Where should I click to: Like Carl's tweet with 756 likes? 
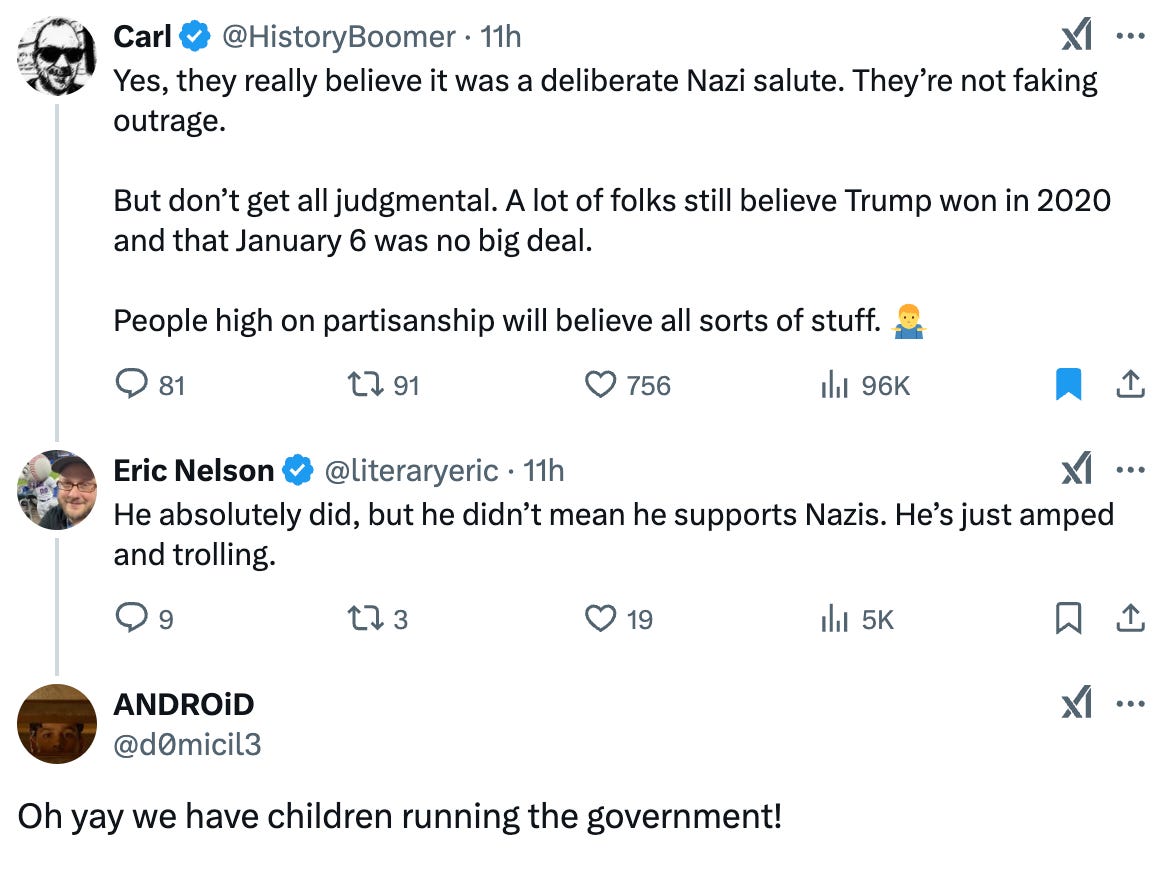point(600,385)
